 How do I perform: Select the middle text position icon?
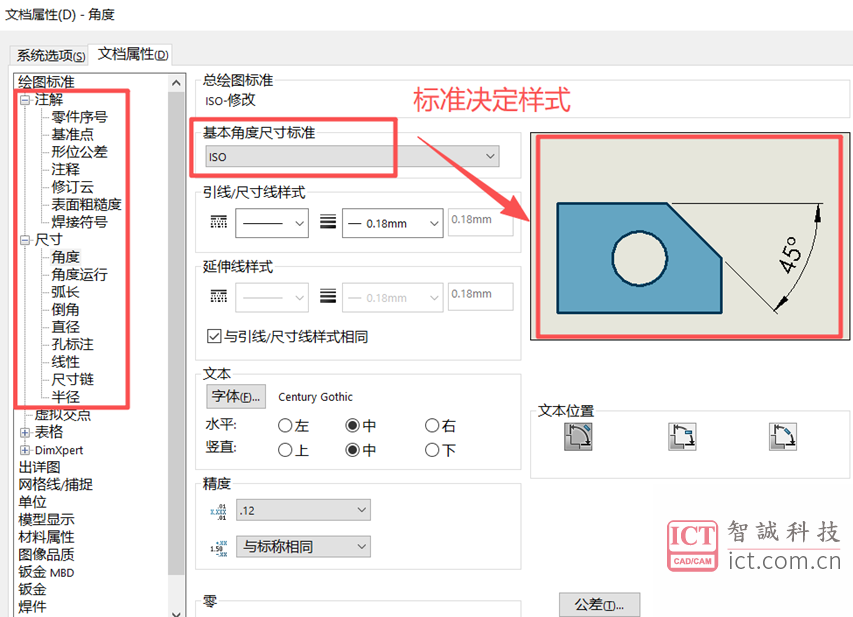tap(683, 436)
